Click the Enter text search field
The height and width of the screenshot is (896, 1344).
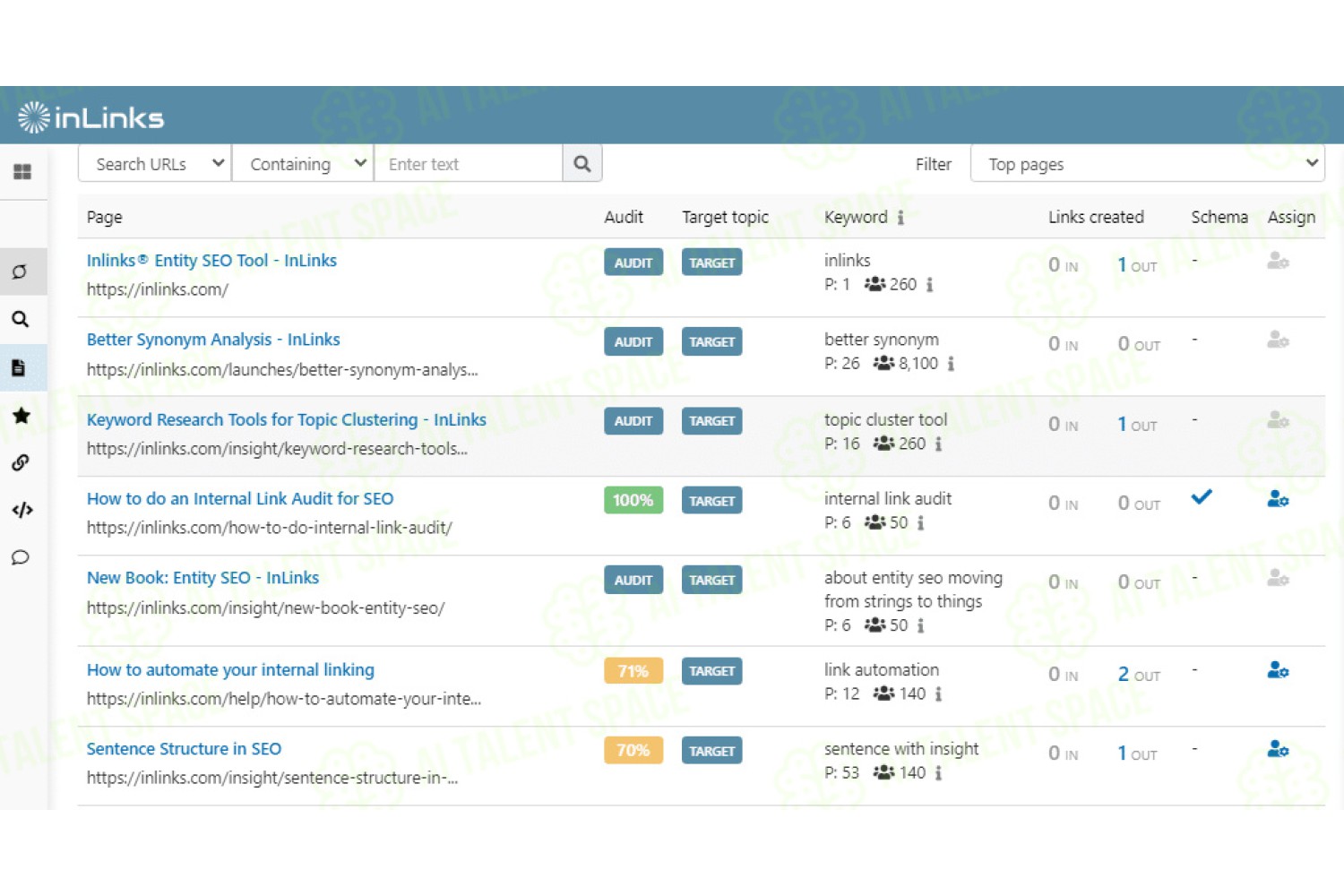[x=469, y=164]
